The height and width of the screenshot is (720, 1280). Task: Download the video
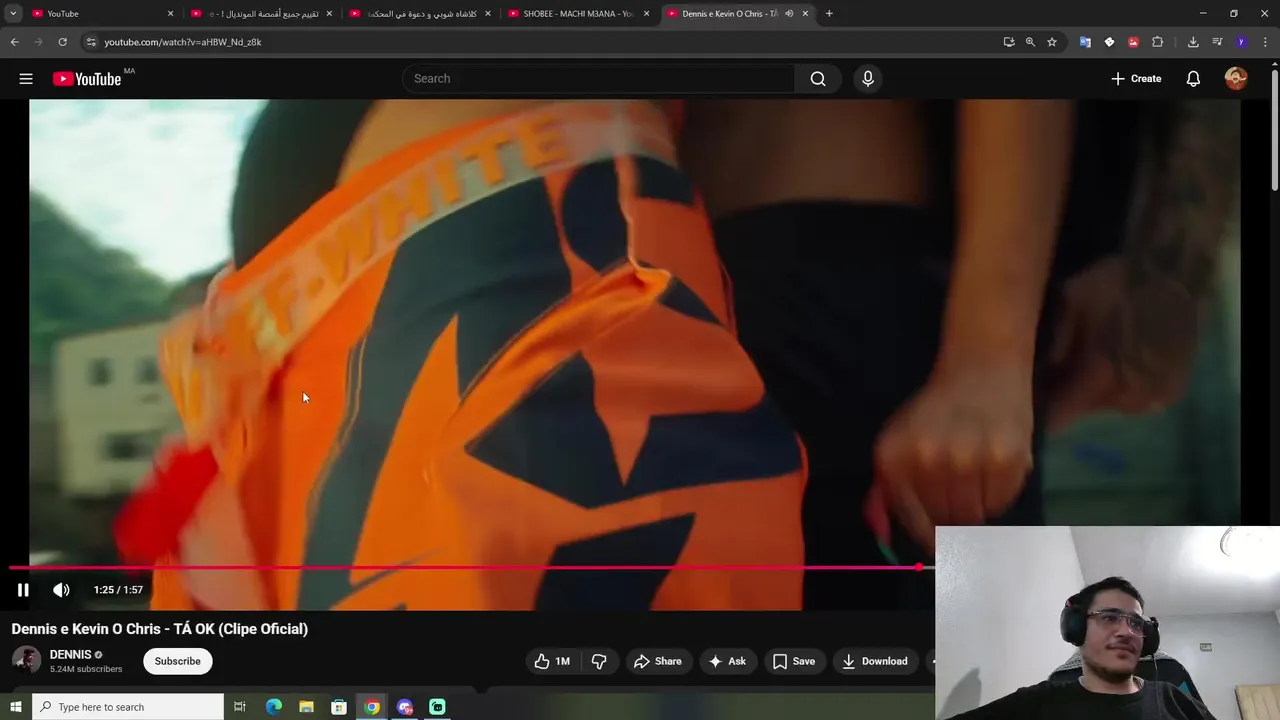875,661
